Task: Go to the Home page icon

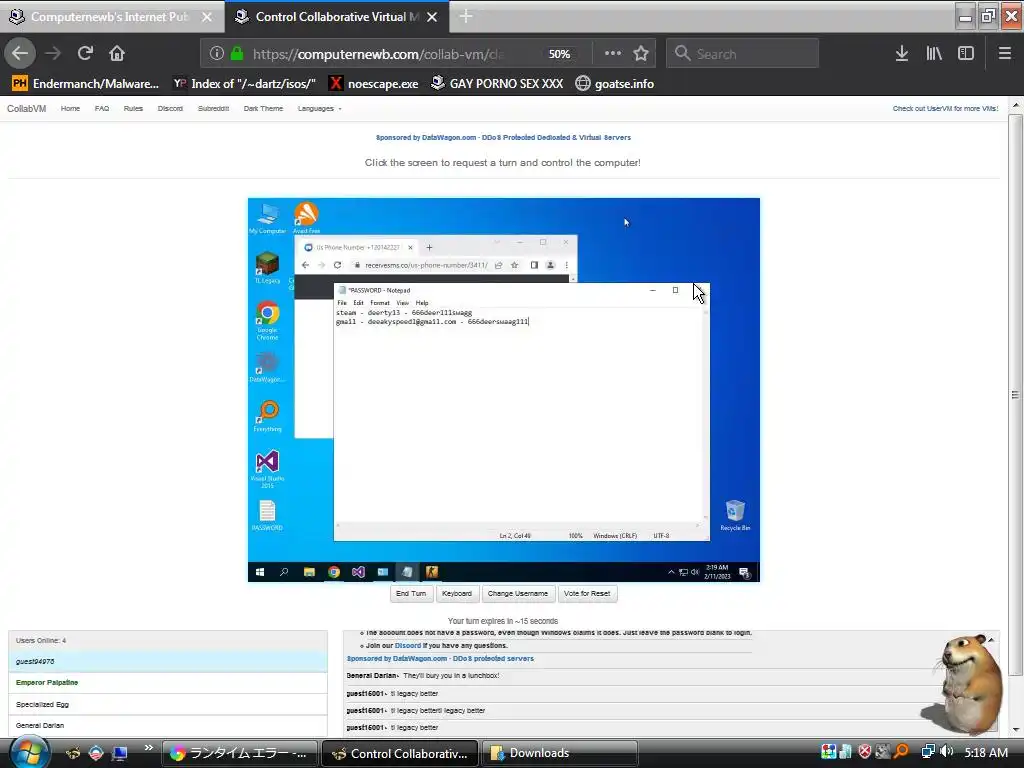Action: pos(117,53)
